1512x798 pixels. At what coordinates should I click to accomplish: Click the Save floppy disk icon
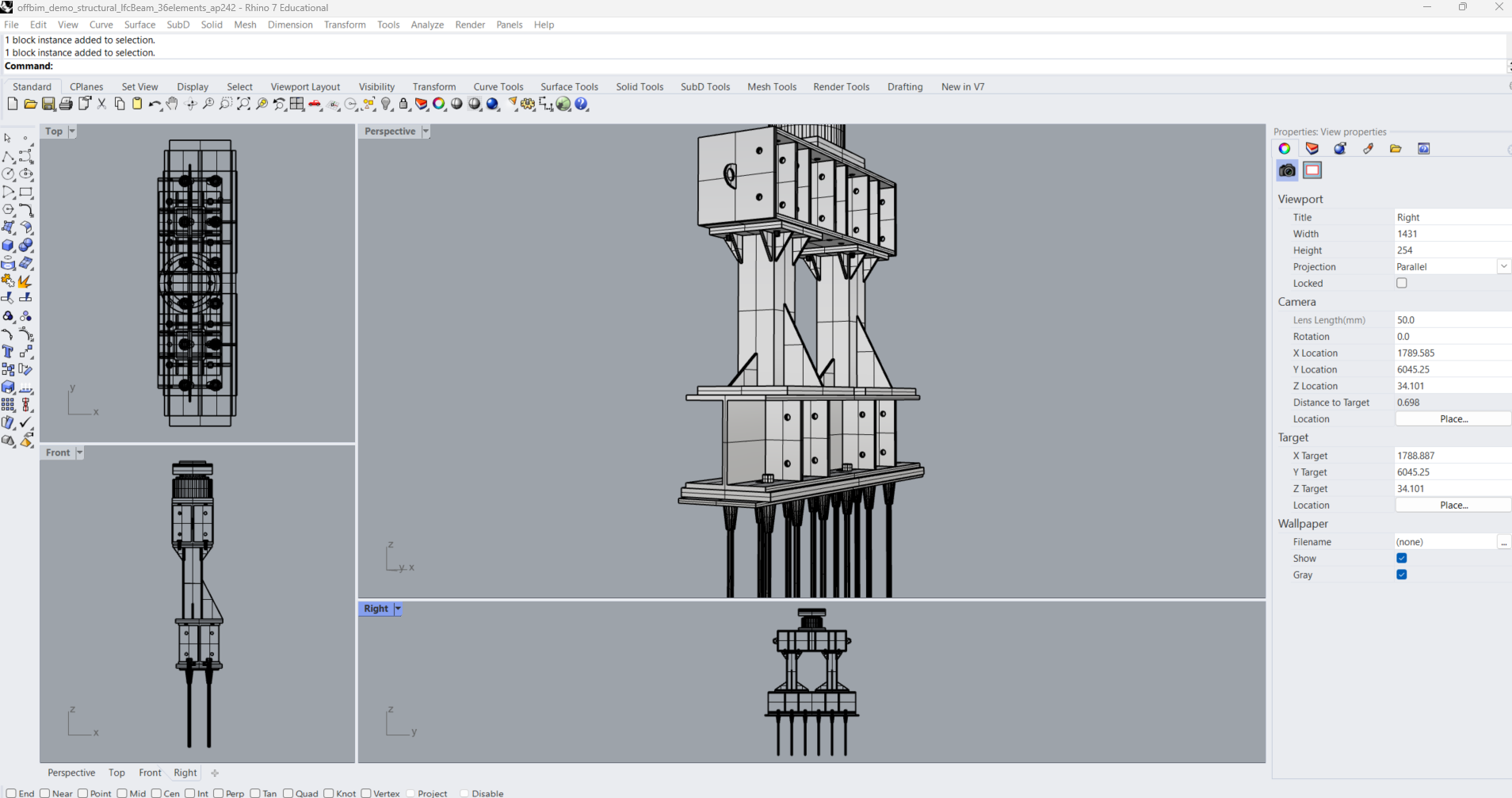[x=48, y=104]
